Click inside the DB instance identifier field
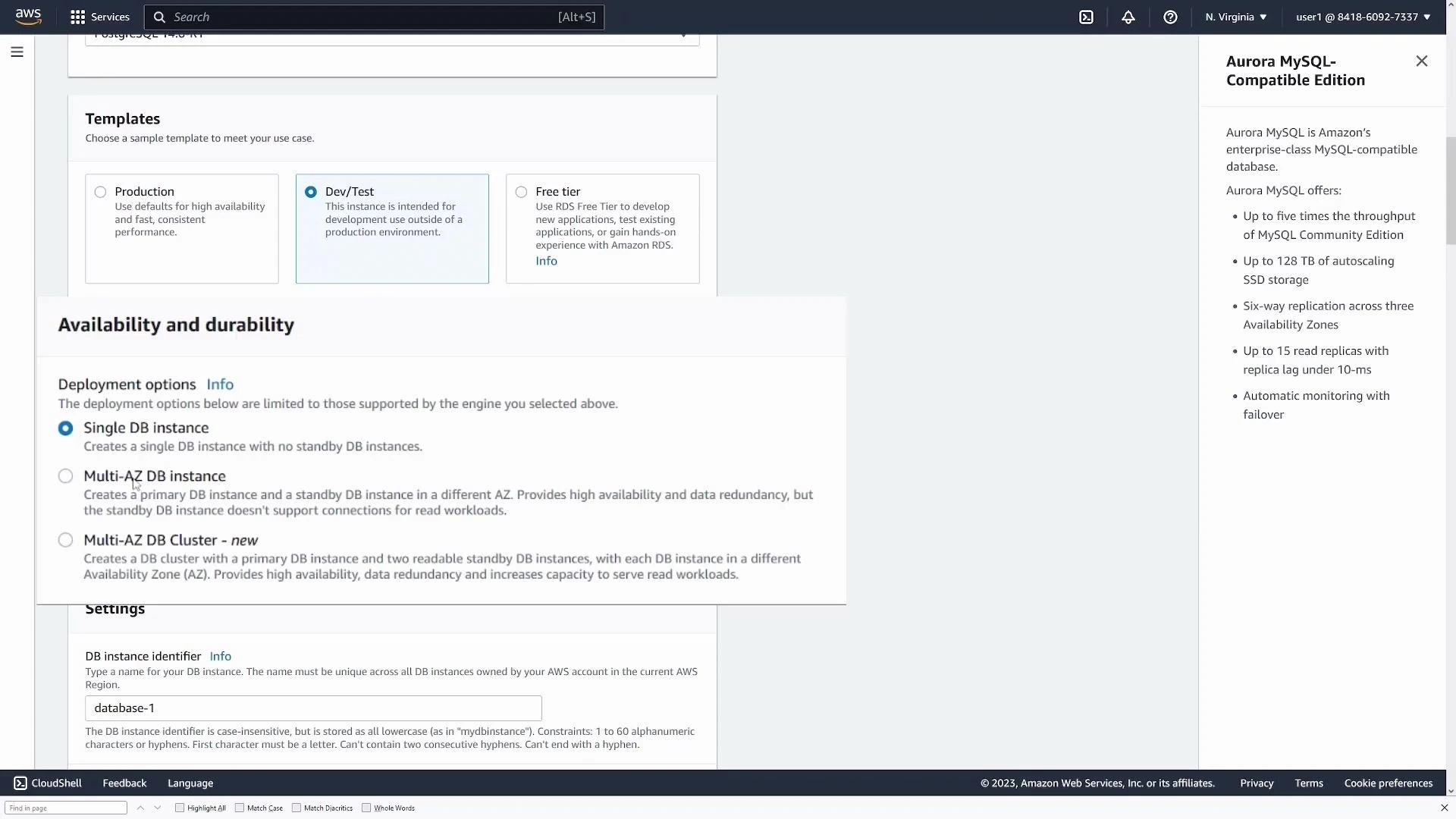The width and height of the screenshot is (1456, 819). coord(313,708)
